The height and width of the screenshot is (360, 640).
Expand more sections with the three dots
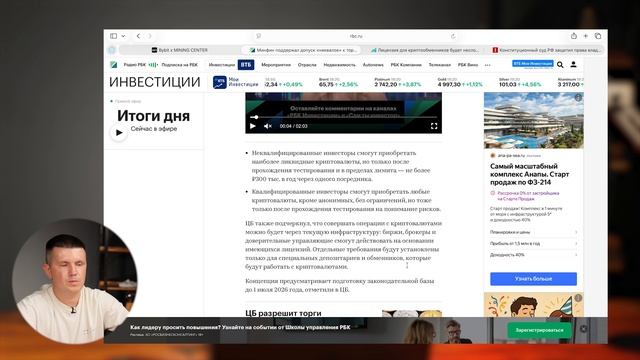coord(487,65)
